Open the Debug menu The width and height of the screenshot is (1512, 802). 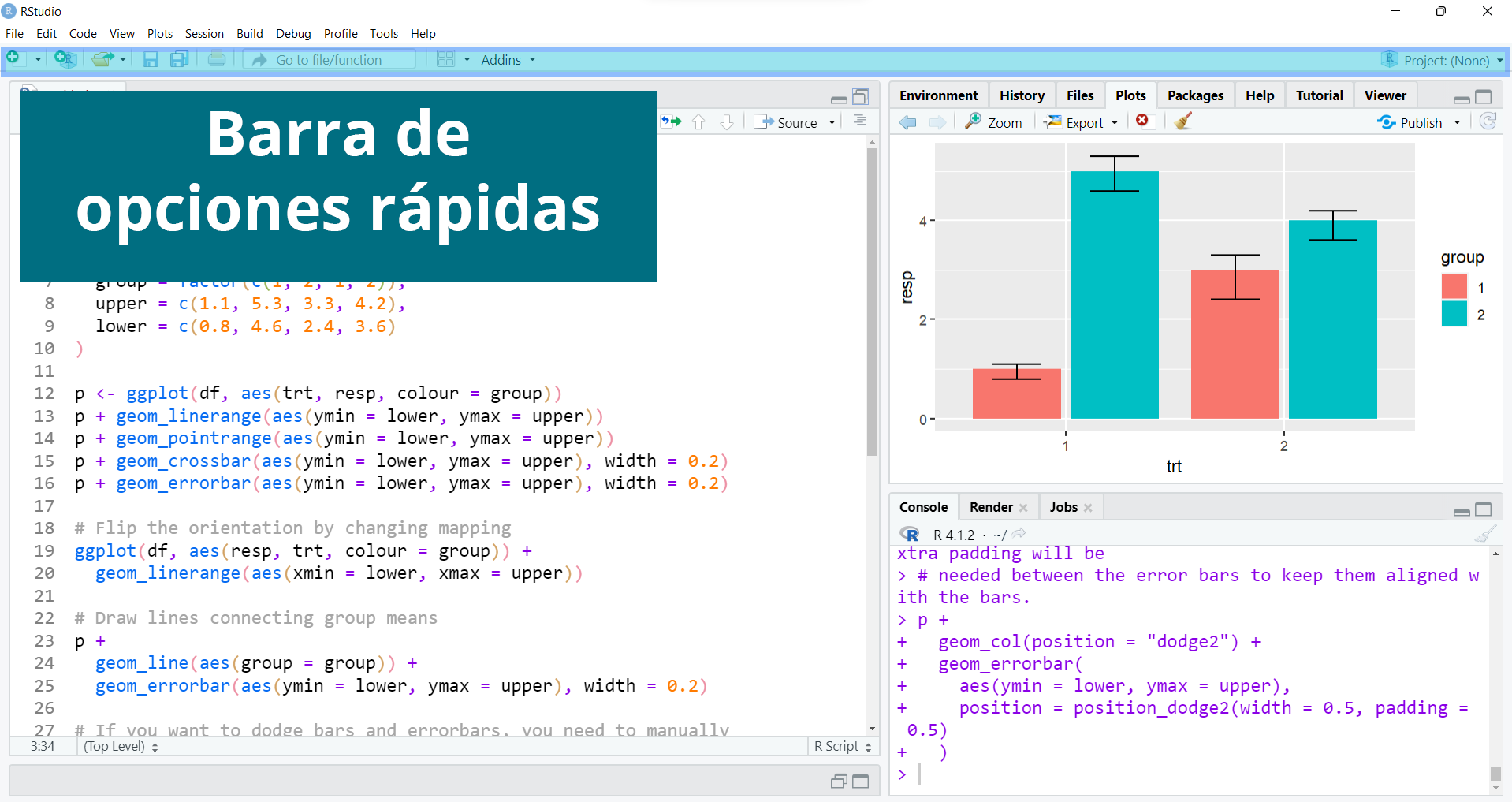(x=293, y=34)
